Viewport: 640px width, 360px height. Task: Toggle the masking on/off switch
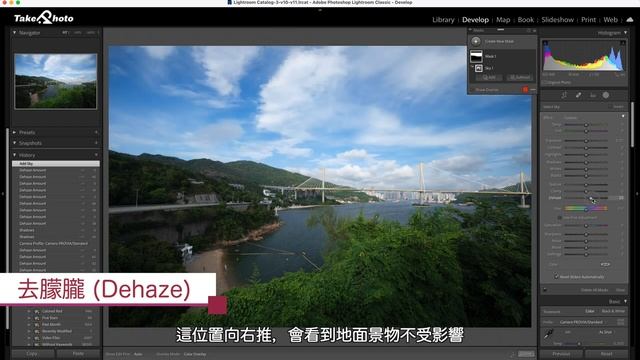(545, 290)
